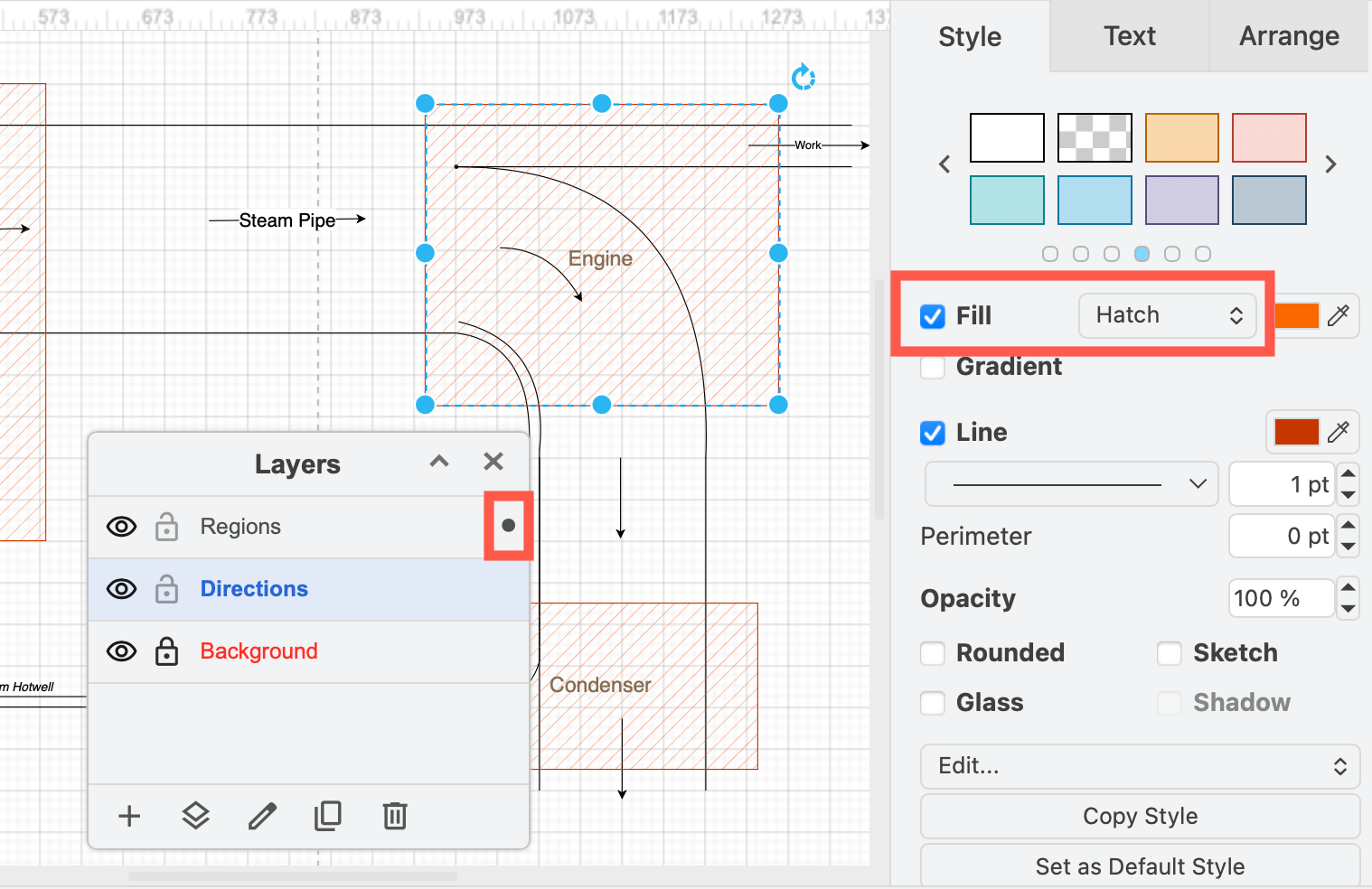Click the rename layer pencil icon
Image resolution: width=1372 pixels, height=889 pixels.
pyautogui.click(x=262, y=816)
